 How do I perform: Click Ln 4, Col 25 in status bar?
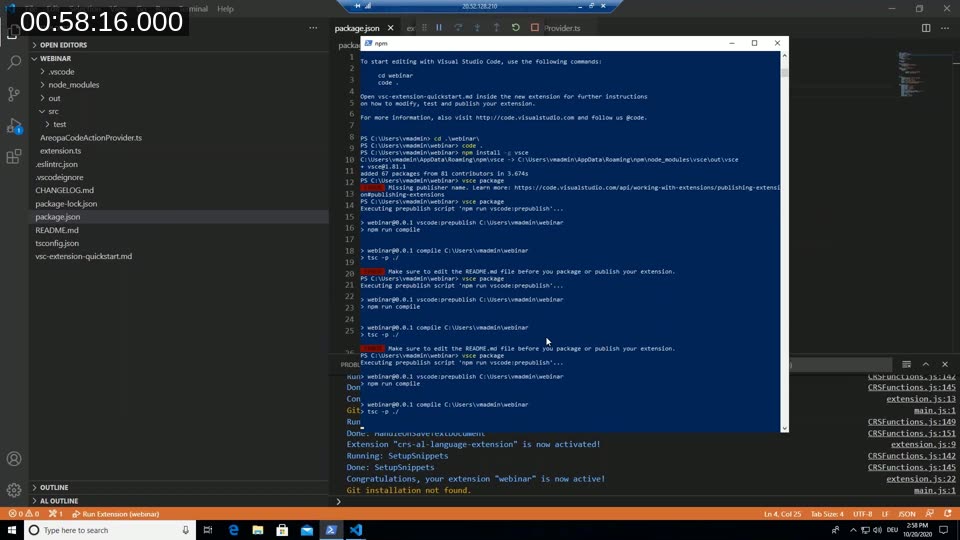(782, 514)
